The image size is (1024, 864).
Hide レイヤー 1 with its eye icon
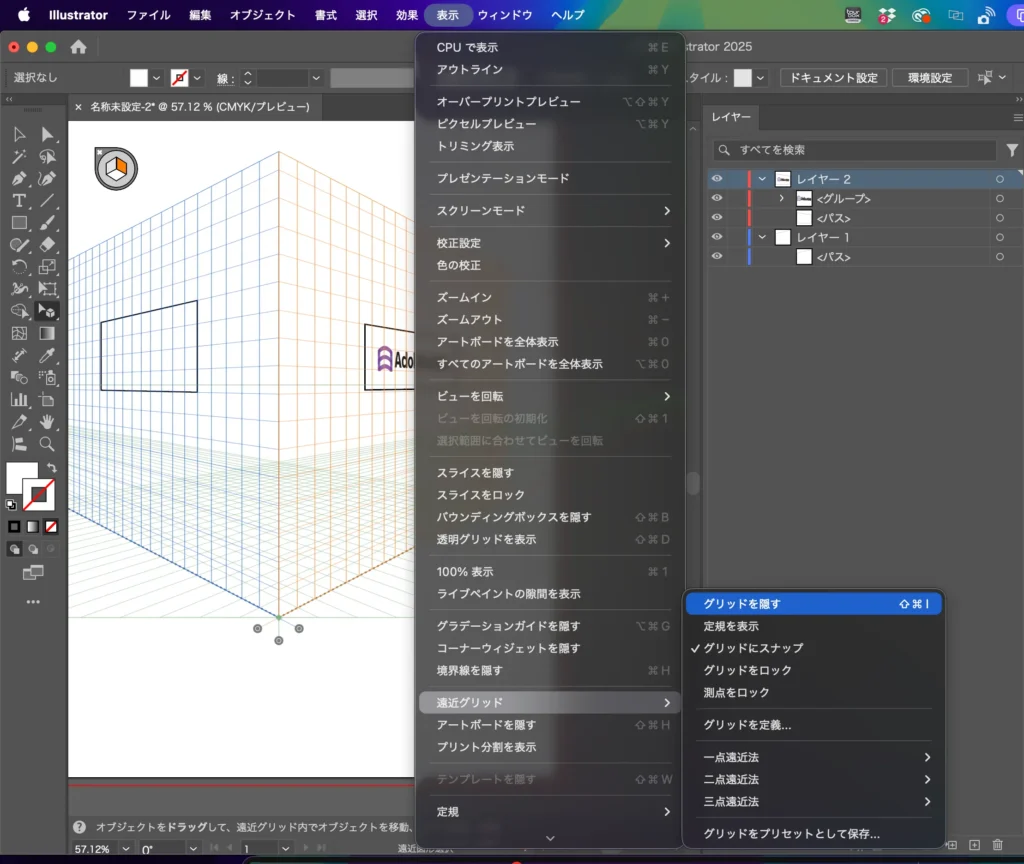715,237
